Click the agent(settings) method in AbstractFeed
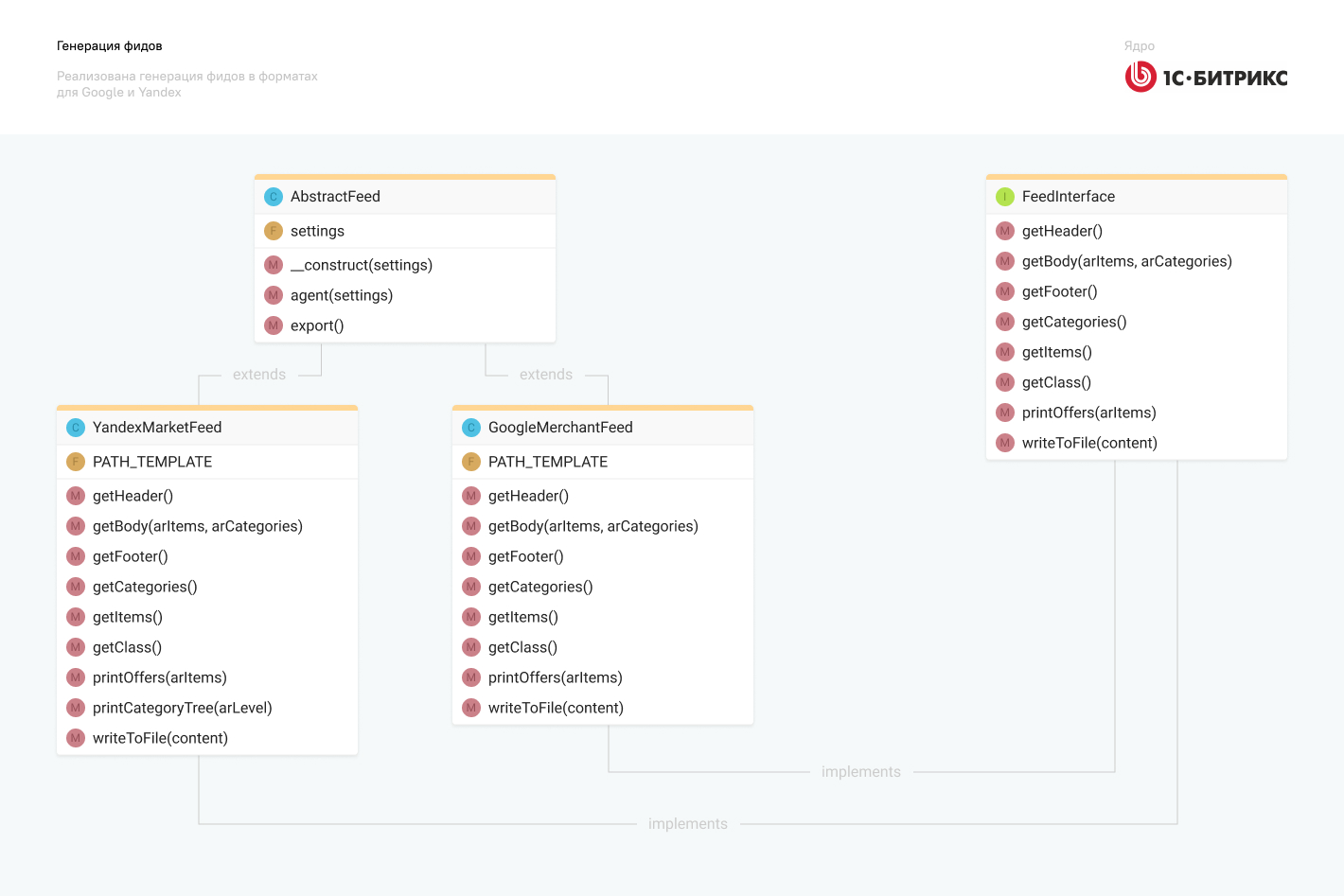This screenshot has height=896, width=1344. click(341, 295)
